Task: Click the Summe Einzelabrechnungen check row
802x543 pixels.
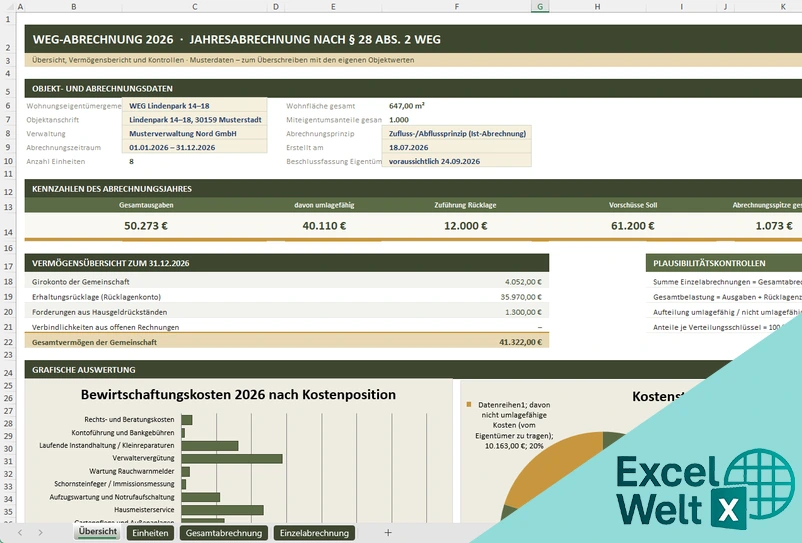Action: coord(726,282)
